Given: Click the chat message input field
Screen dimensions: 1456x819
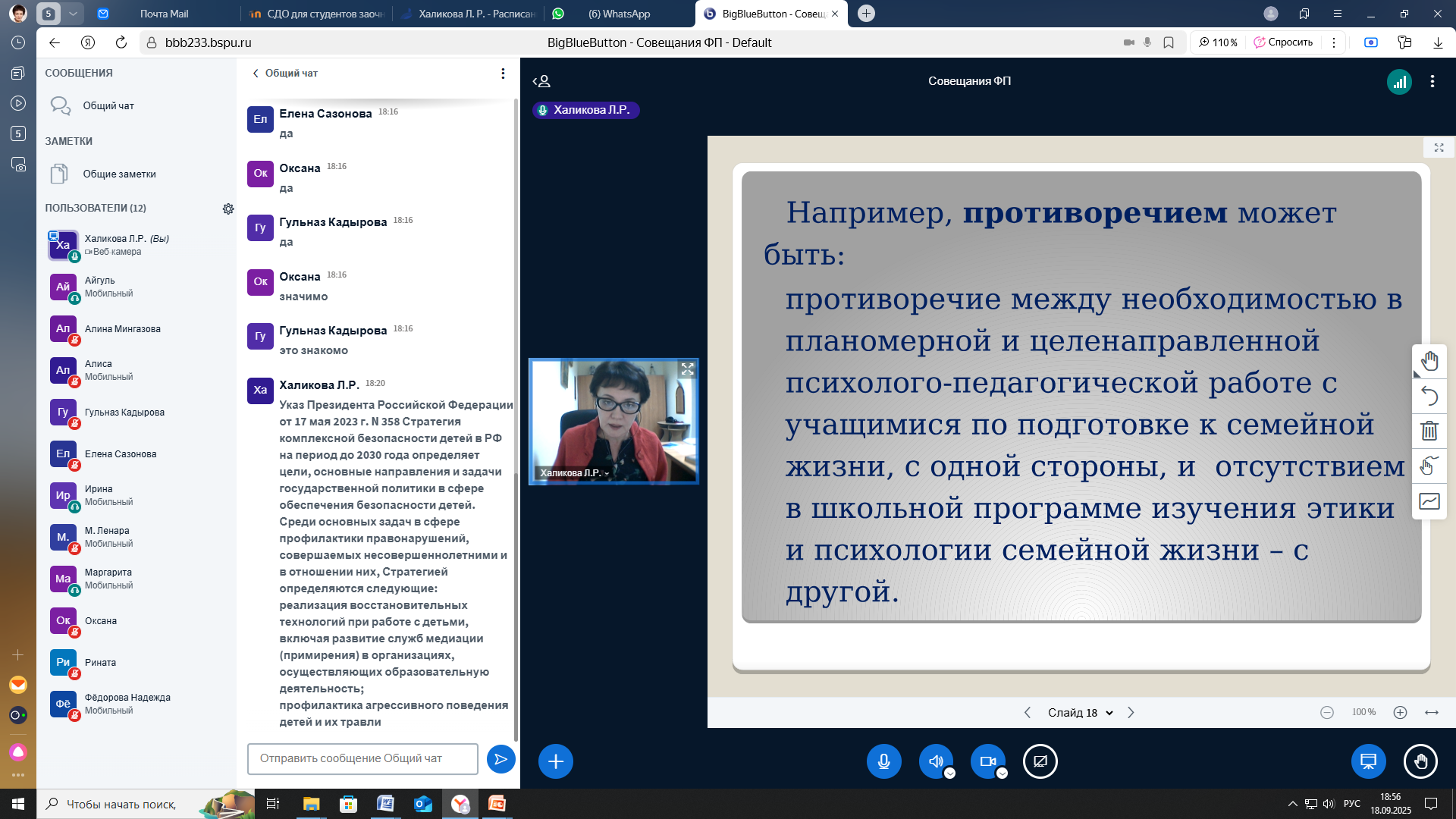Looking at the screenshot, I should 362,759.
